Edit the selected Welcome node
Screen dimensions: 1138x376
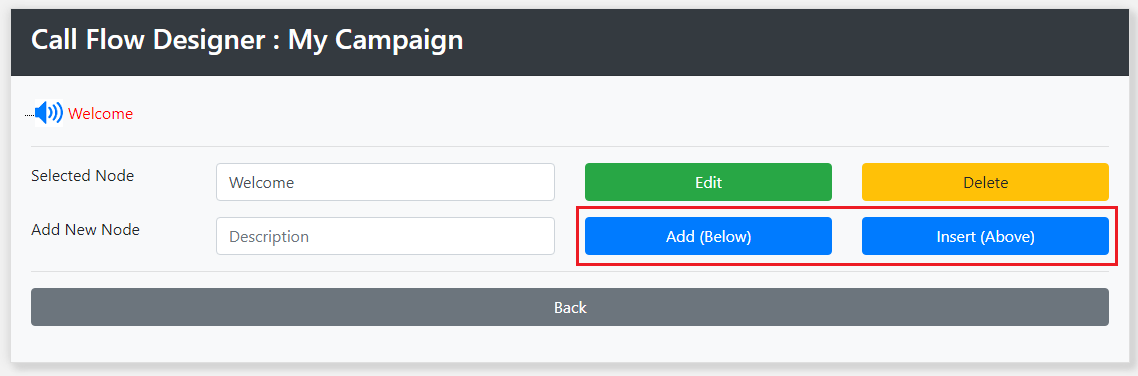[x=708, y=182]
